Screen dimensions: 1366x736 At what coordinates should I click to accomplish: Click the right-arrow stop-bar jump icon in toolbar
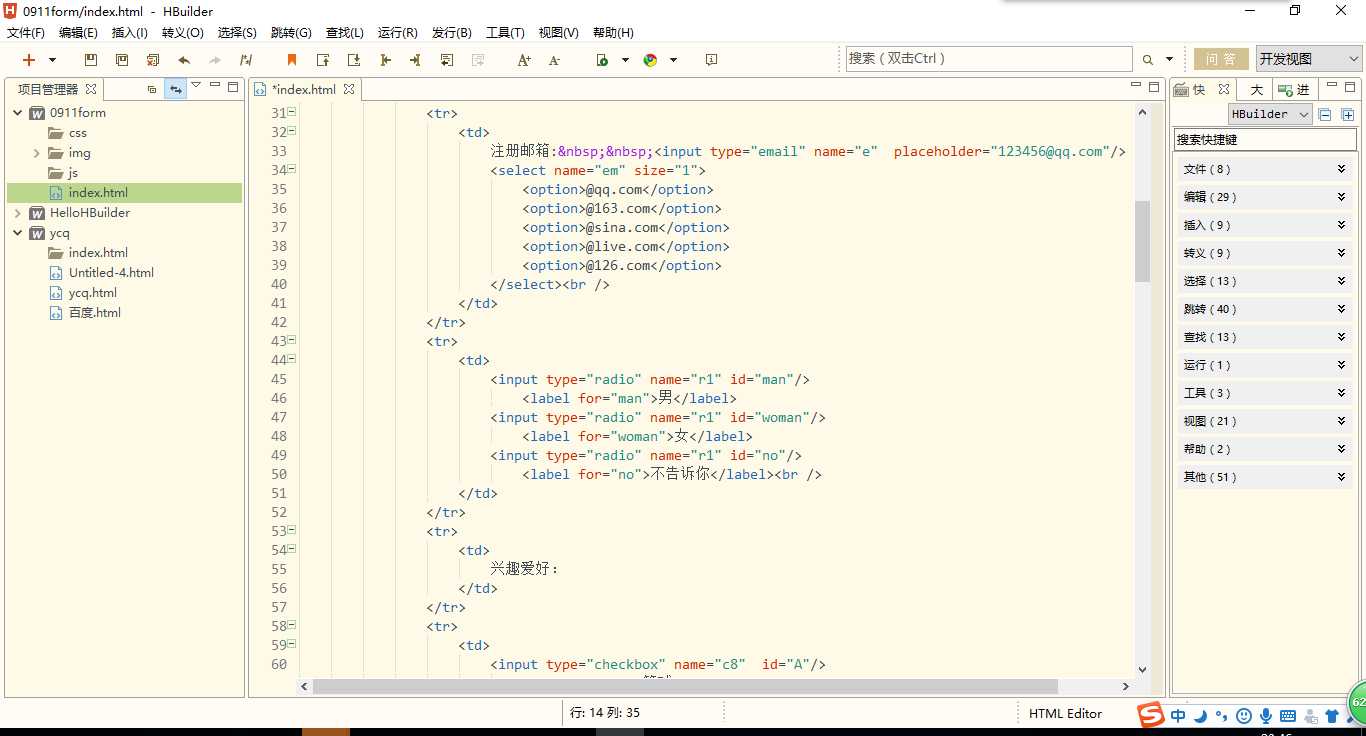point(415,60)
